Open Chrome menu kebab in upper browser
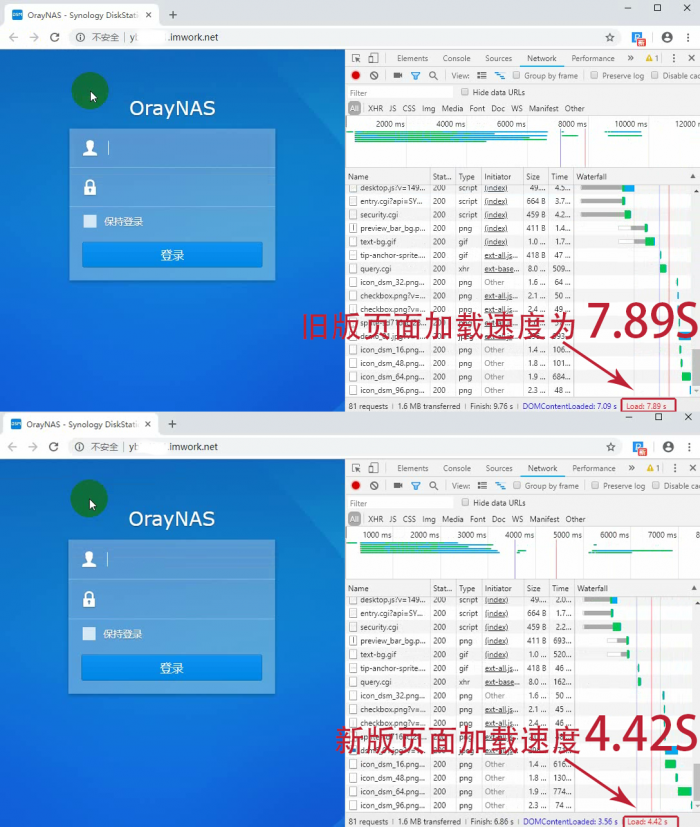 688,37
